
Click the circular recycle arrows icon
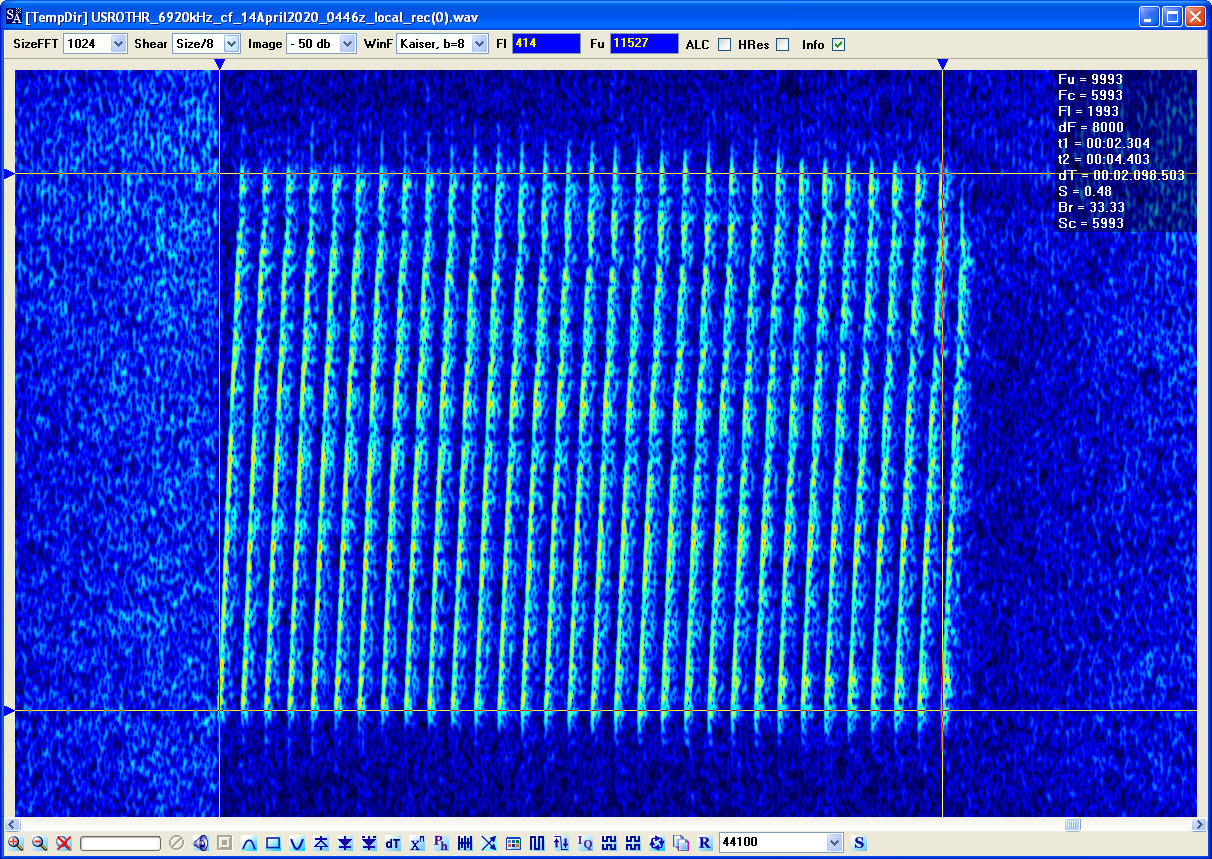[657, 843]
